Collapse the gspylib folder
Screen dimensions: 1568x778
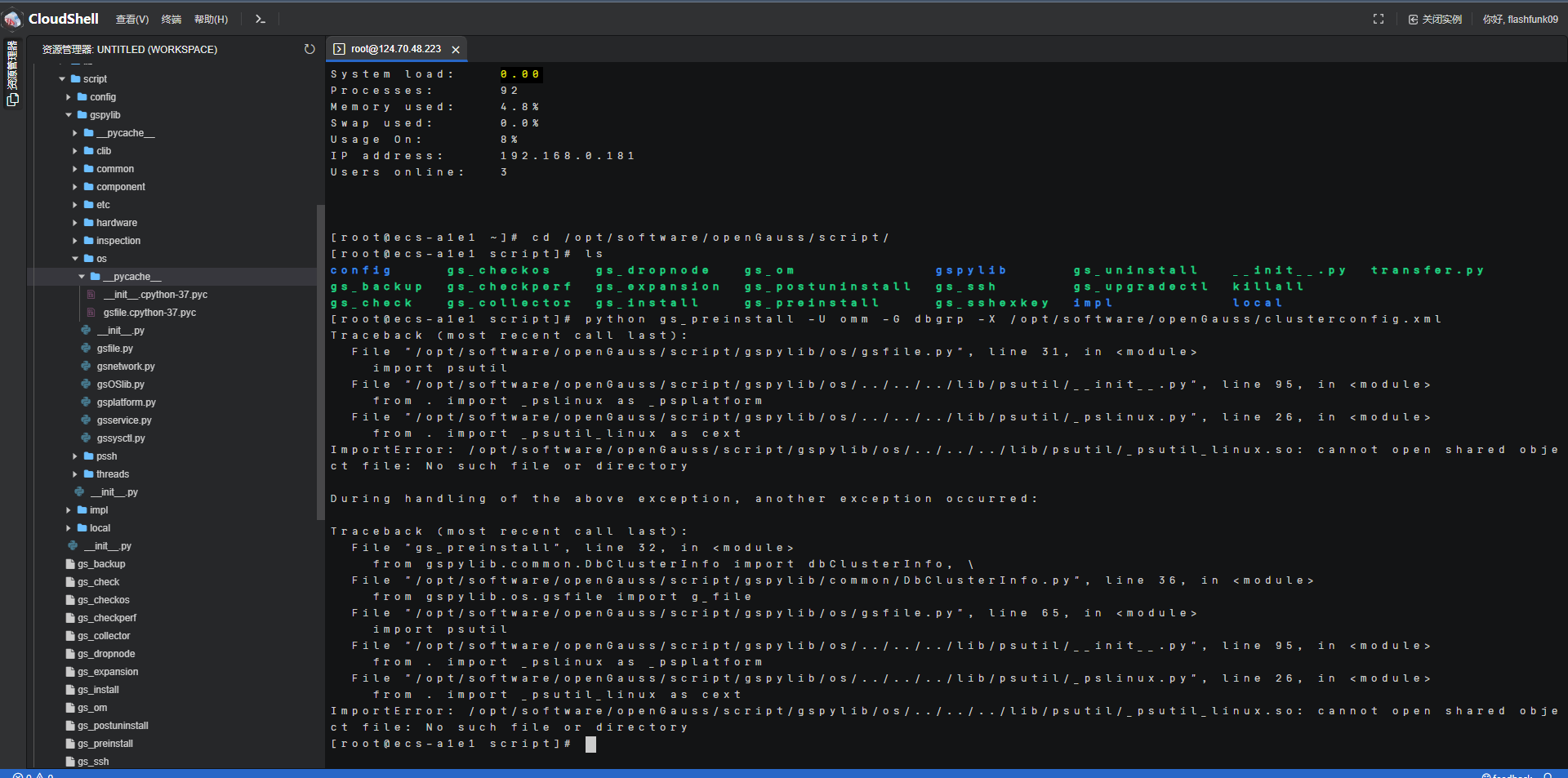tap(69, 115)
